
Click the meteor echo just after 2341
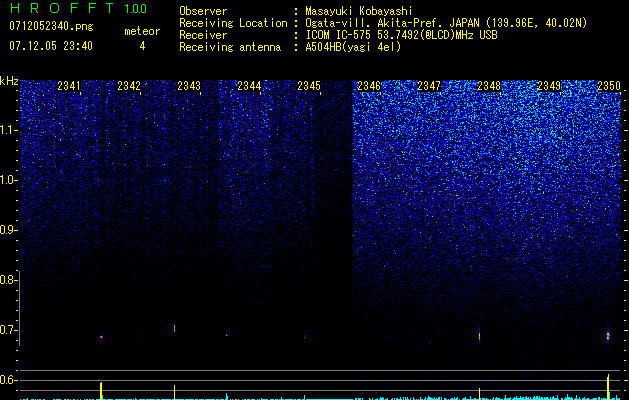coord(101,337)
